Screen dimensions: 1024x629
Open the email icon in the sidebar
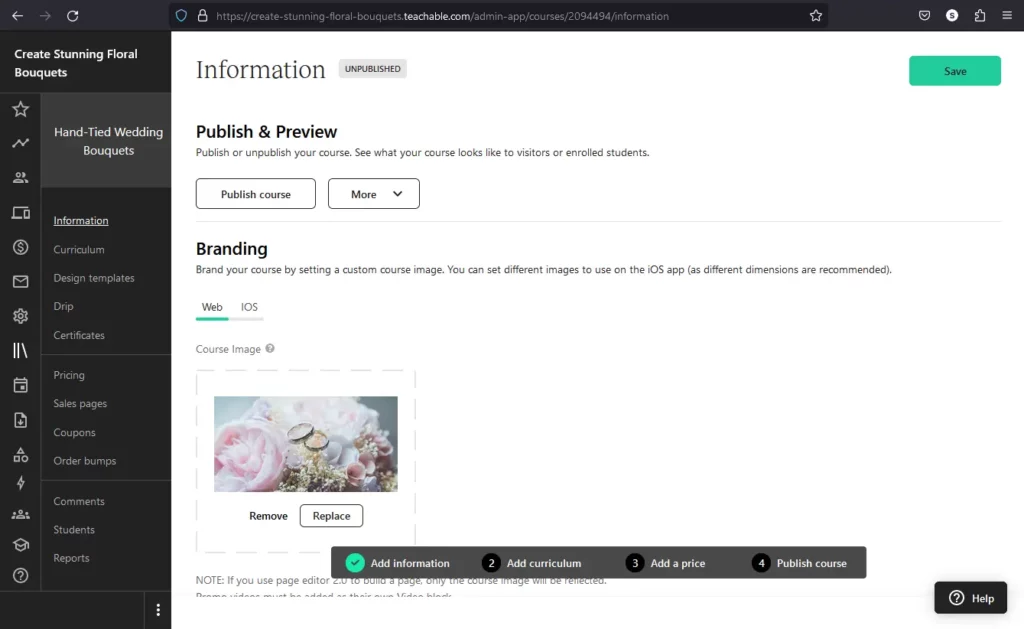coord(20,281)
